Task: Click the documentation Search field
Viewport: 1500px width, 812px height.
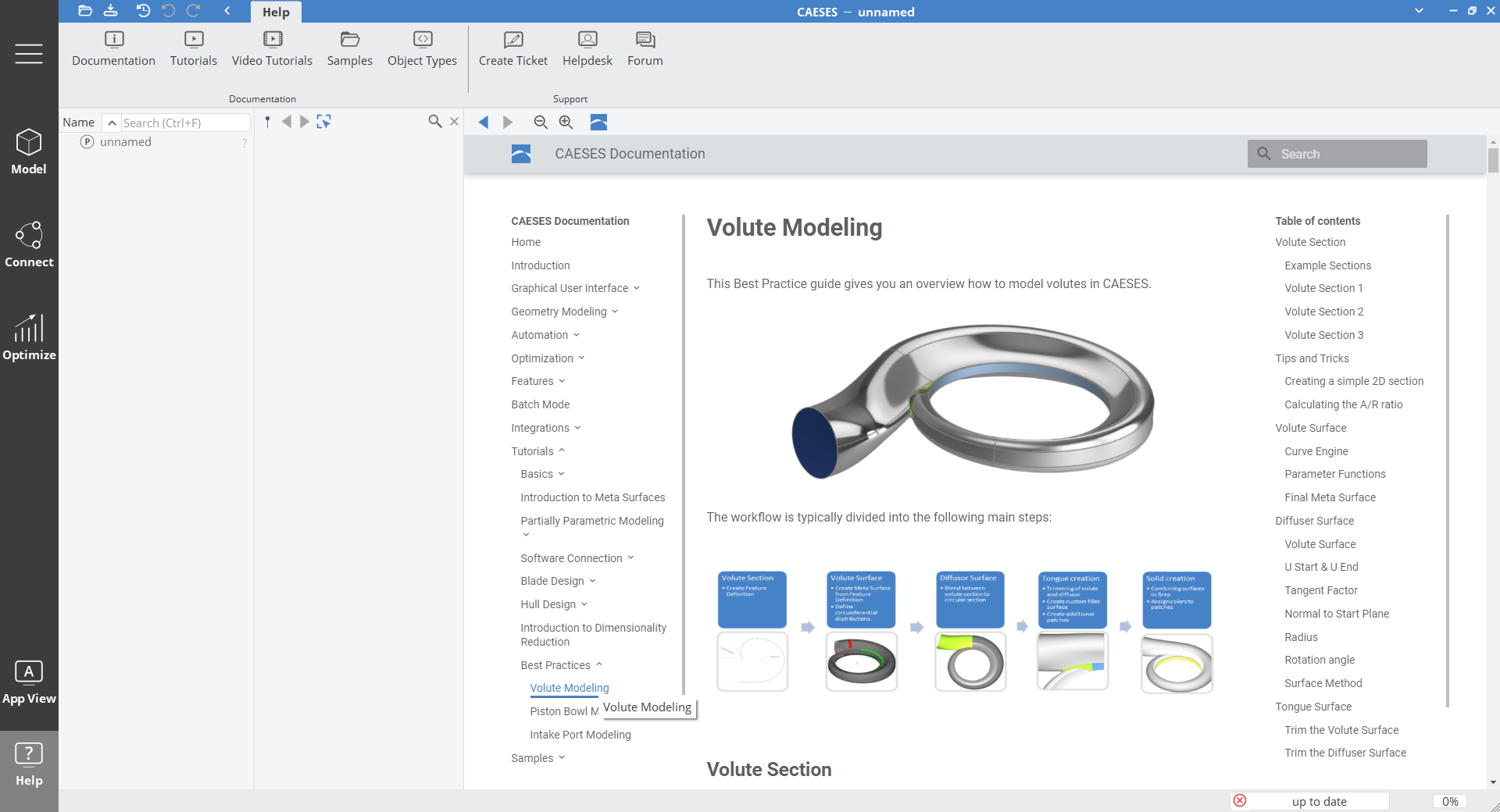Action: pyautogui.click(x=1337, y=154)
